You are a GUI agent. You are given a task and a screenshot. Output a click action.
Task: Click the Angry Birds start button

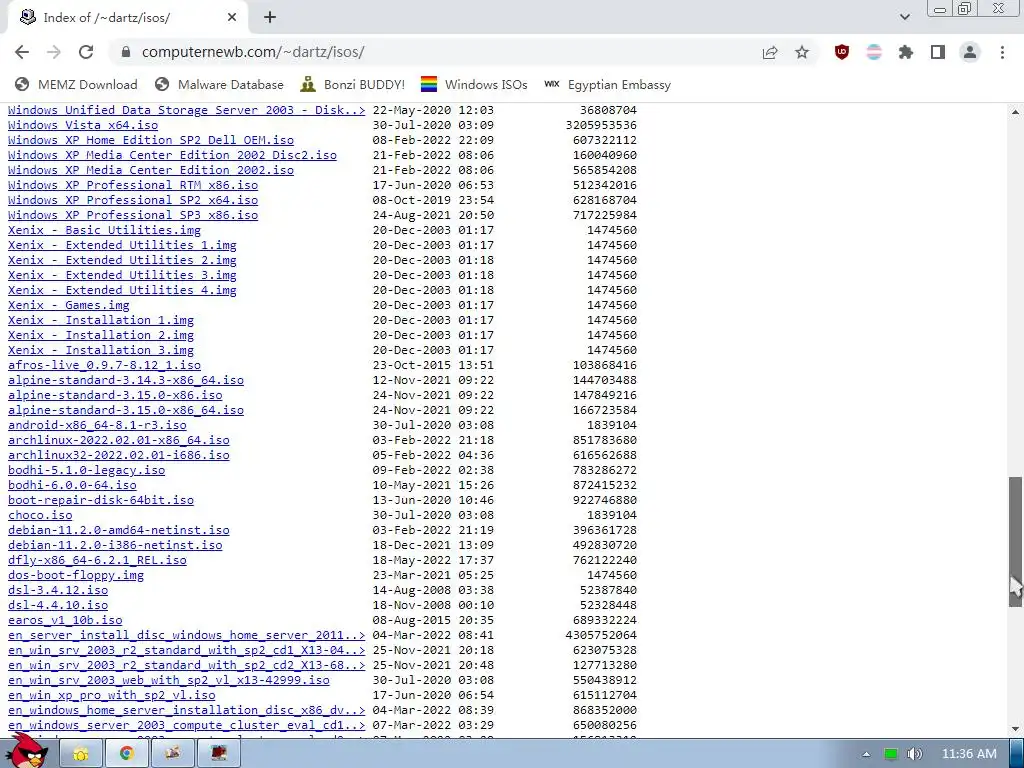[x=26, y=752]
